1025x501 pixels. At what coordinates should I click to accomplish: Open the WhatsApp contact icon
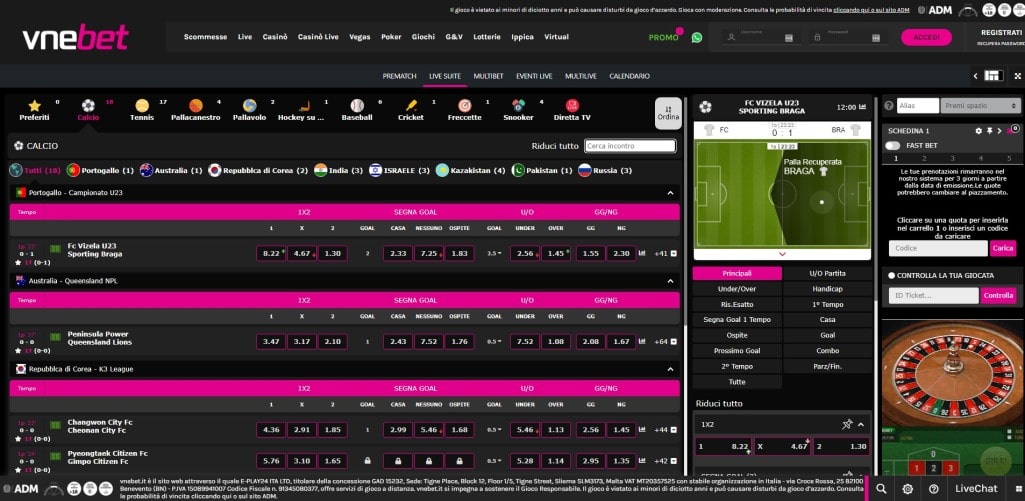(x=697, y=37)
